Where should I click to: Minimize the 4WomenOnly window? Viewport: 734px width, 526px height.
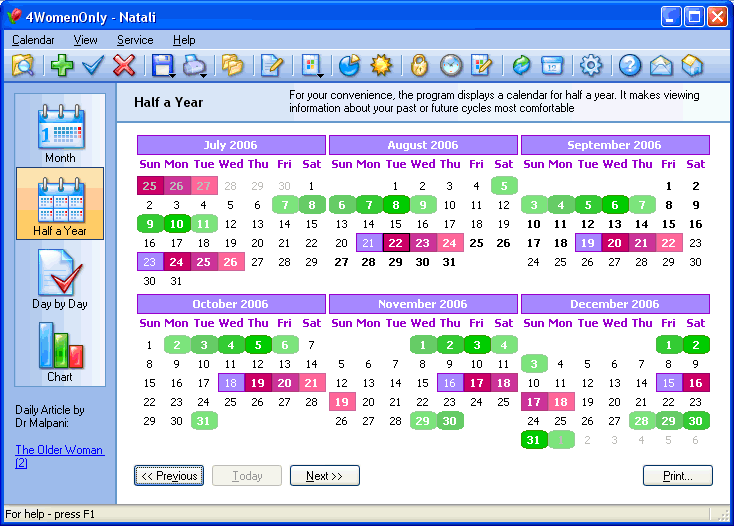[671, 16]
